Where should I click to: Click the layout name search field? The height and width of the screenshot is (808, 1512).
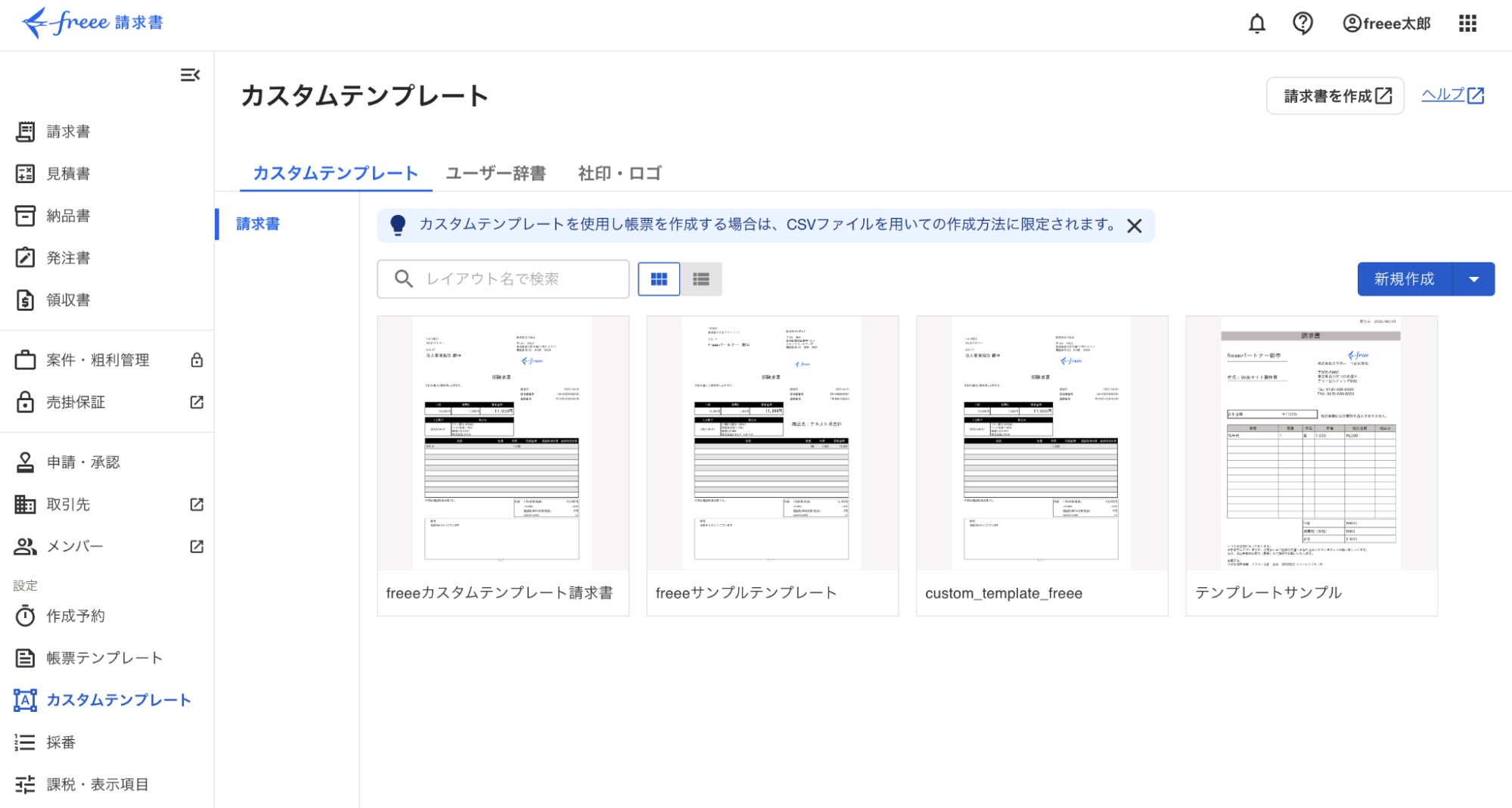502,278
